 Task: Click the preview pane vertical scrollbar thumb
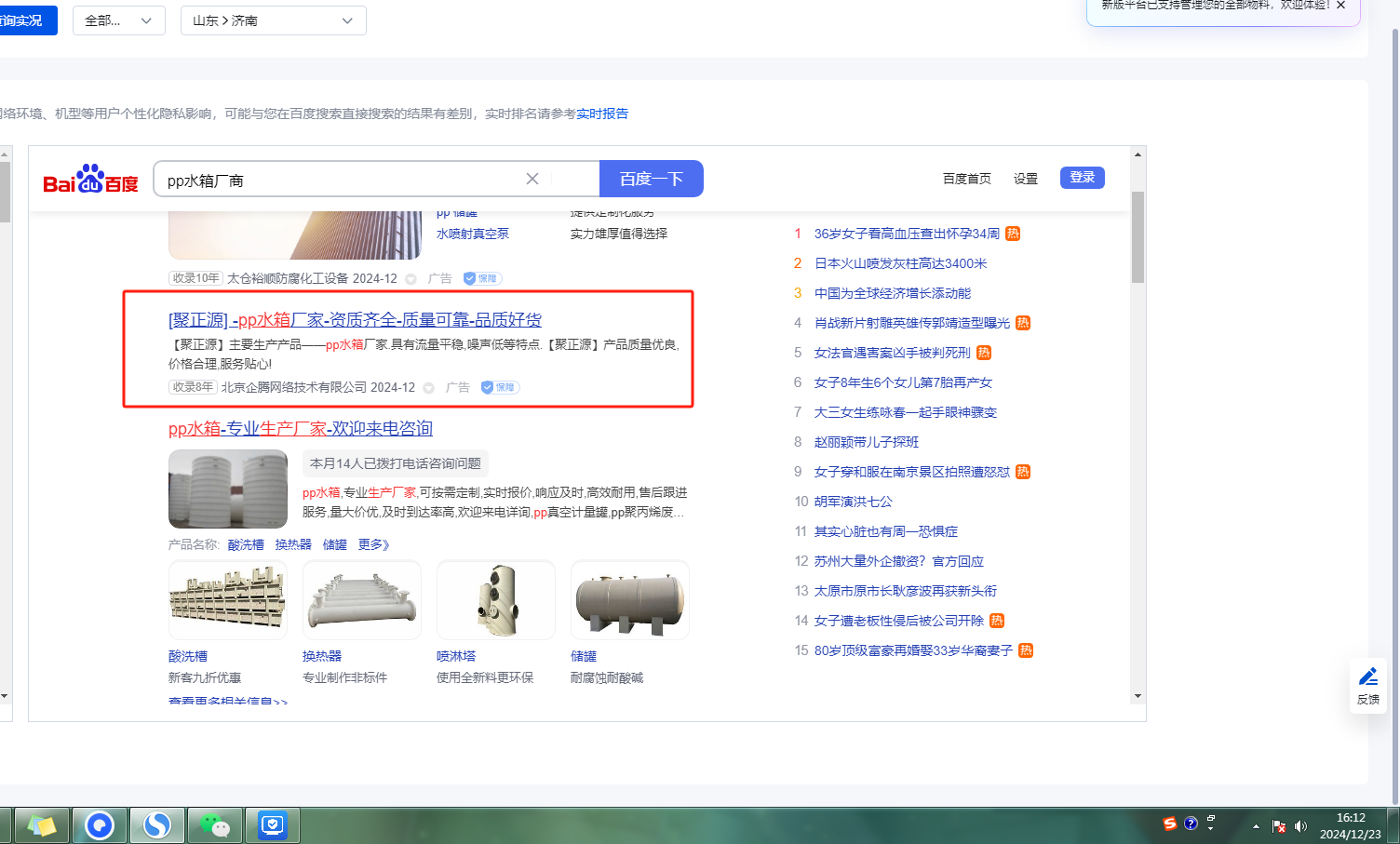coord(1137,237)
